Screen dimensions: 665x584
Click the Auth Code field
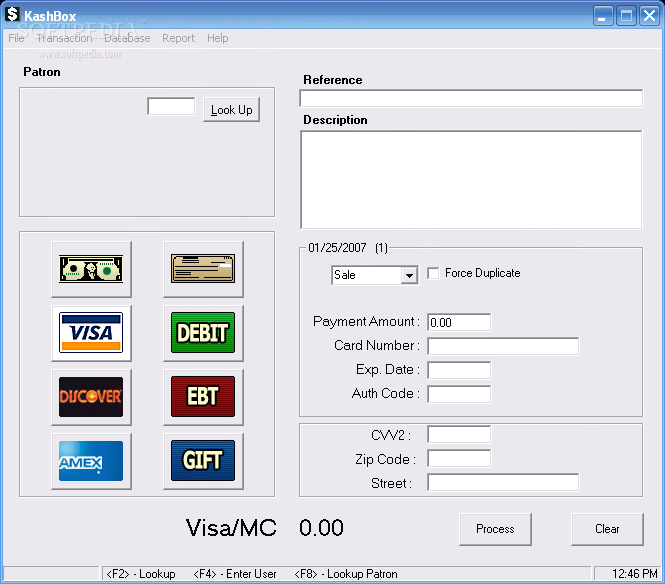point(459,394)
